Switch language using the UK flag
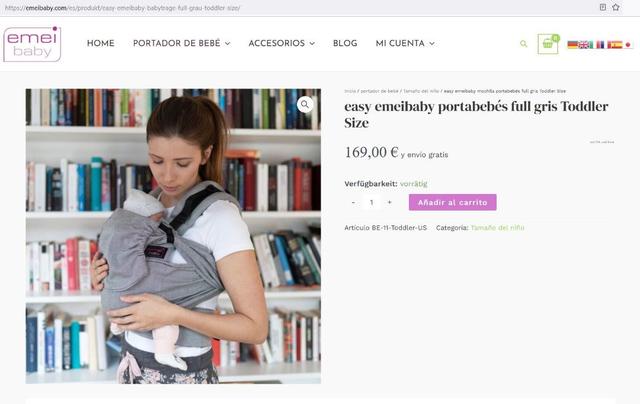640x404 pixels. (583, 44)
